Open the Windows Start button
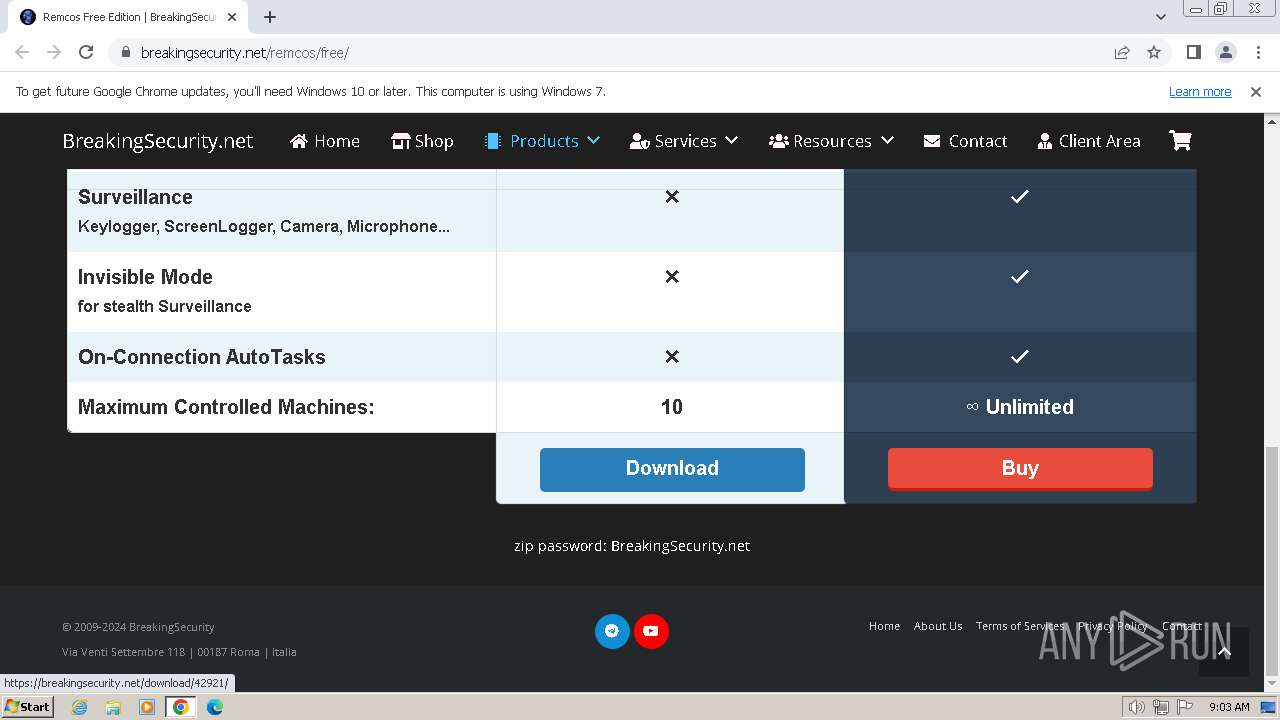 (28, 707)
